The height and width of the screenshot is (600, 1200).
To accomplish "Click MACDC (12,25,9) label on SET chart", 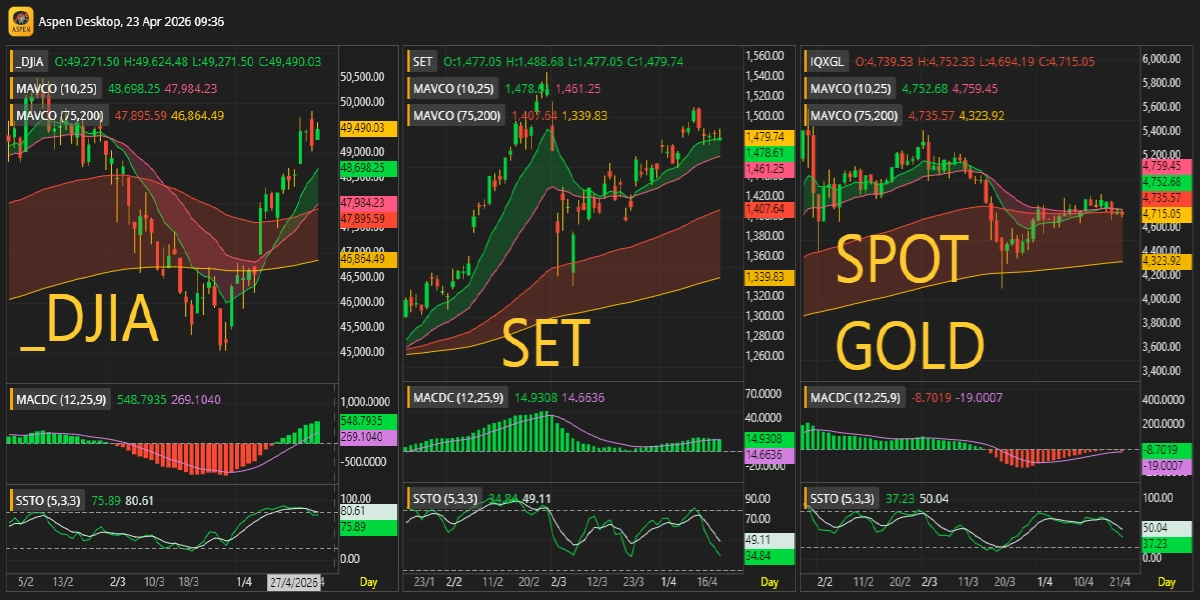I will pos(457,398).
